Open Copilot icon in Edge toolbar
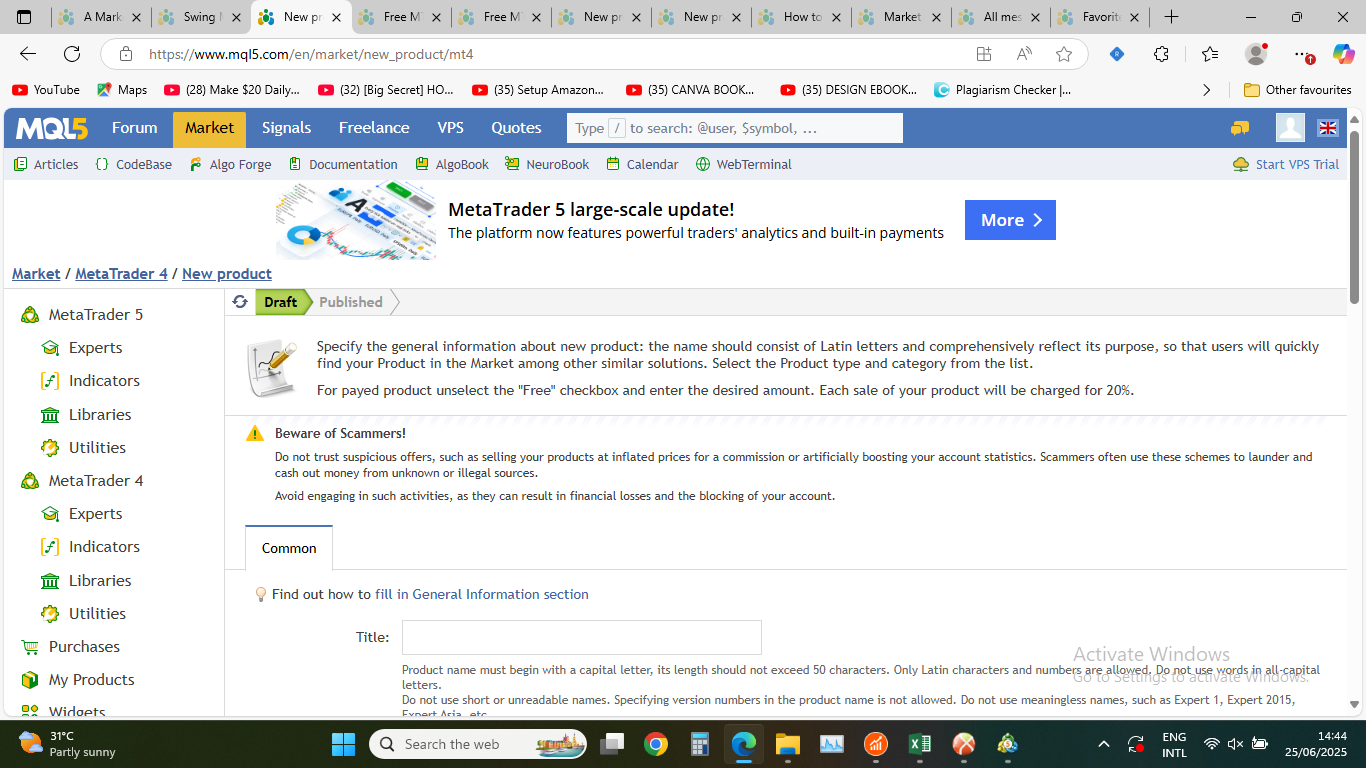 (x=1343, y=54)
